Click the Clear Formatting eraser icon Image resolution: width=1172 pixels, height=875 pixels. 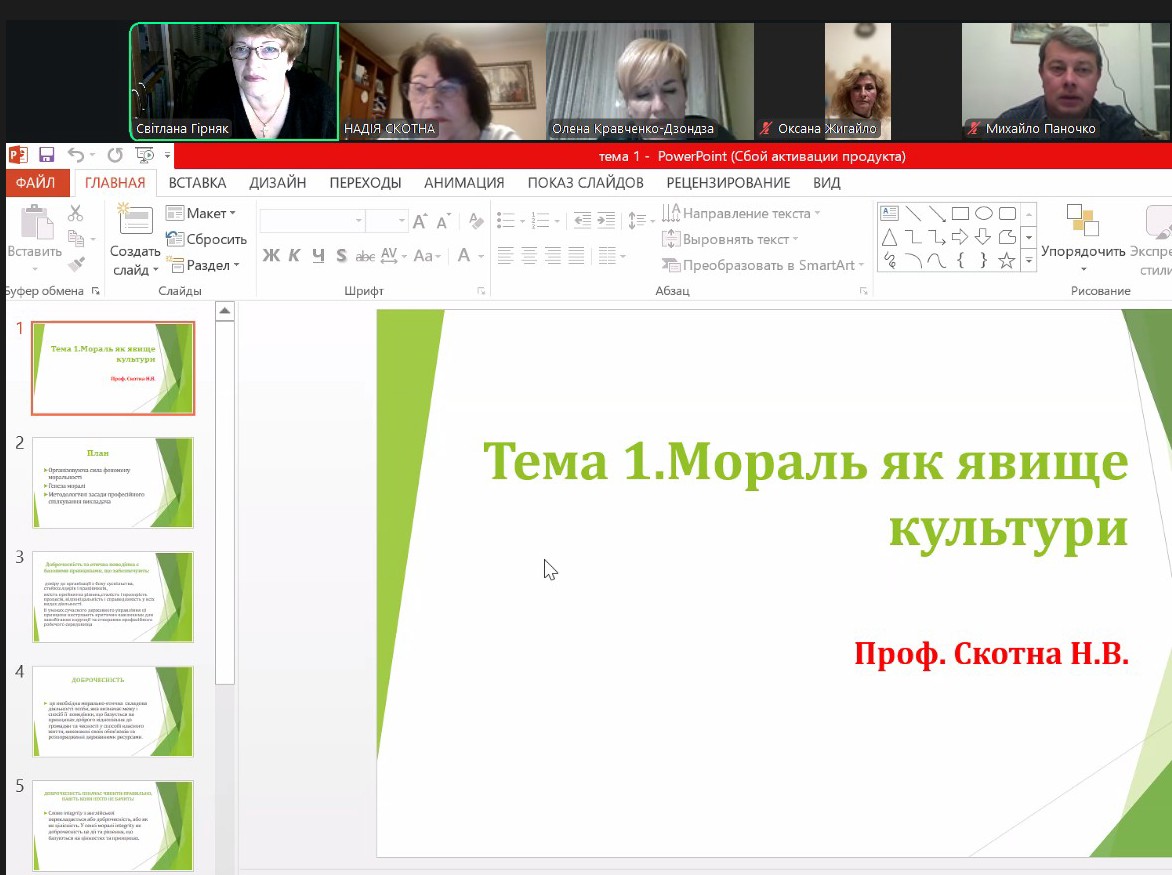tap(476, 221)
